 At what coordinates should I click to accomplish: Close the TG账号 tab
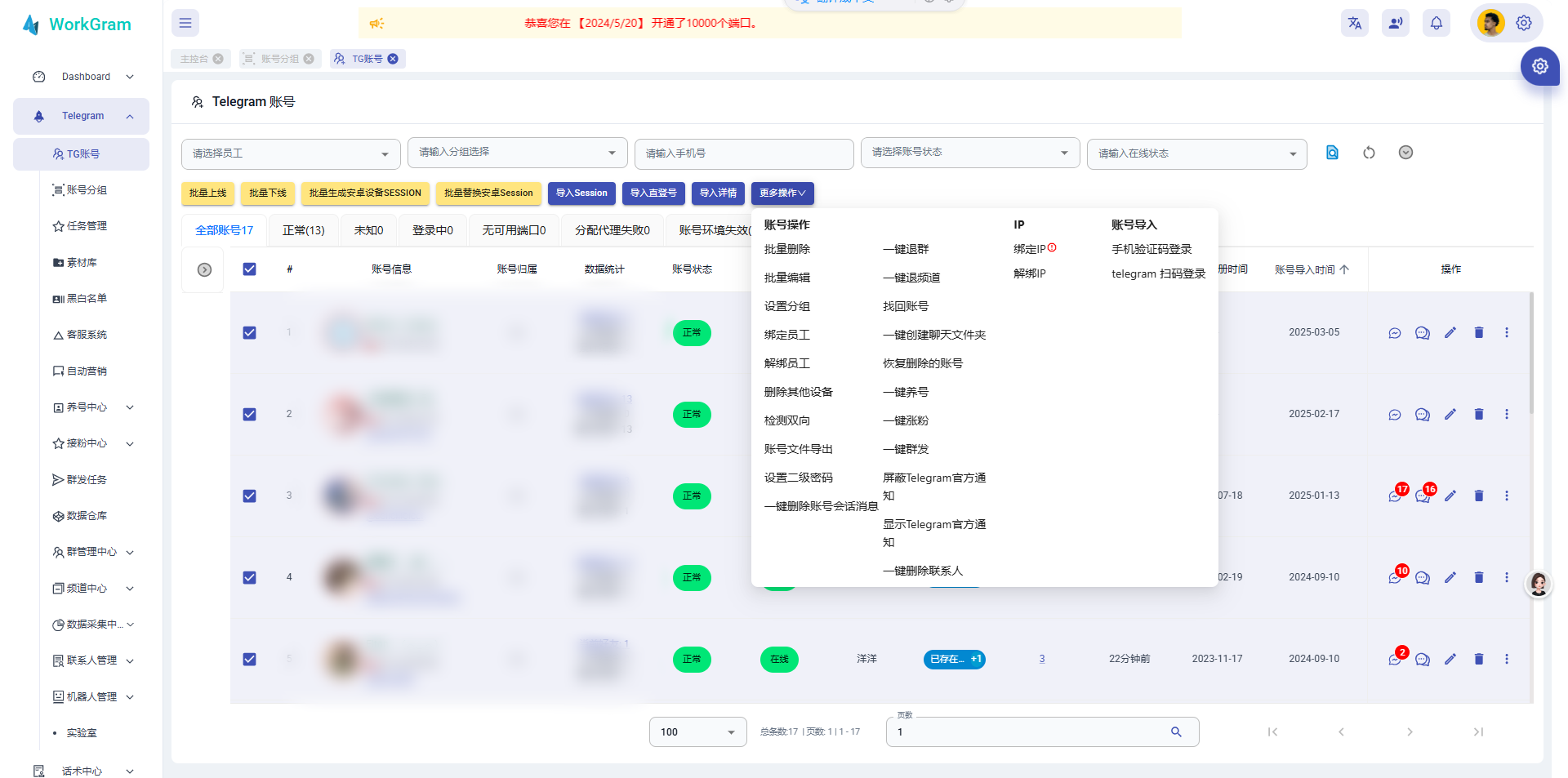pos(393,59)
